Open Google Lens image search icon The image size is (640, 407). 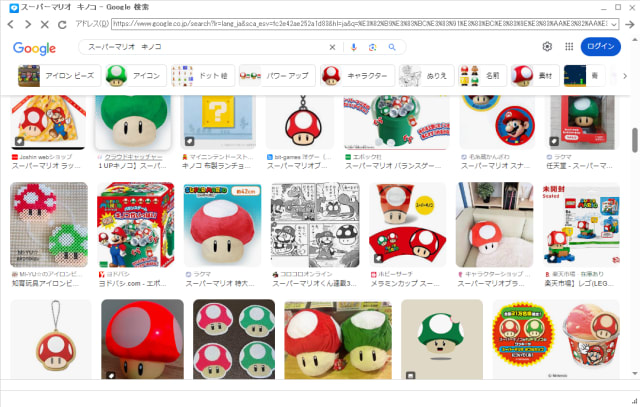coord(372,47)
